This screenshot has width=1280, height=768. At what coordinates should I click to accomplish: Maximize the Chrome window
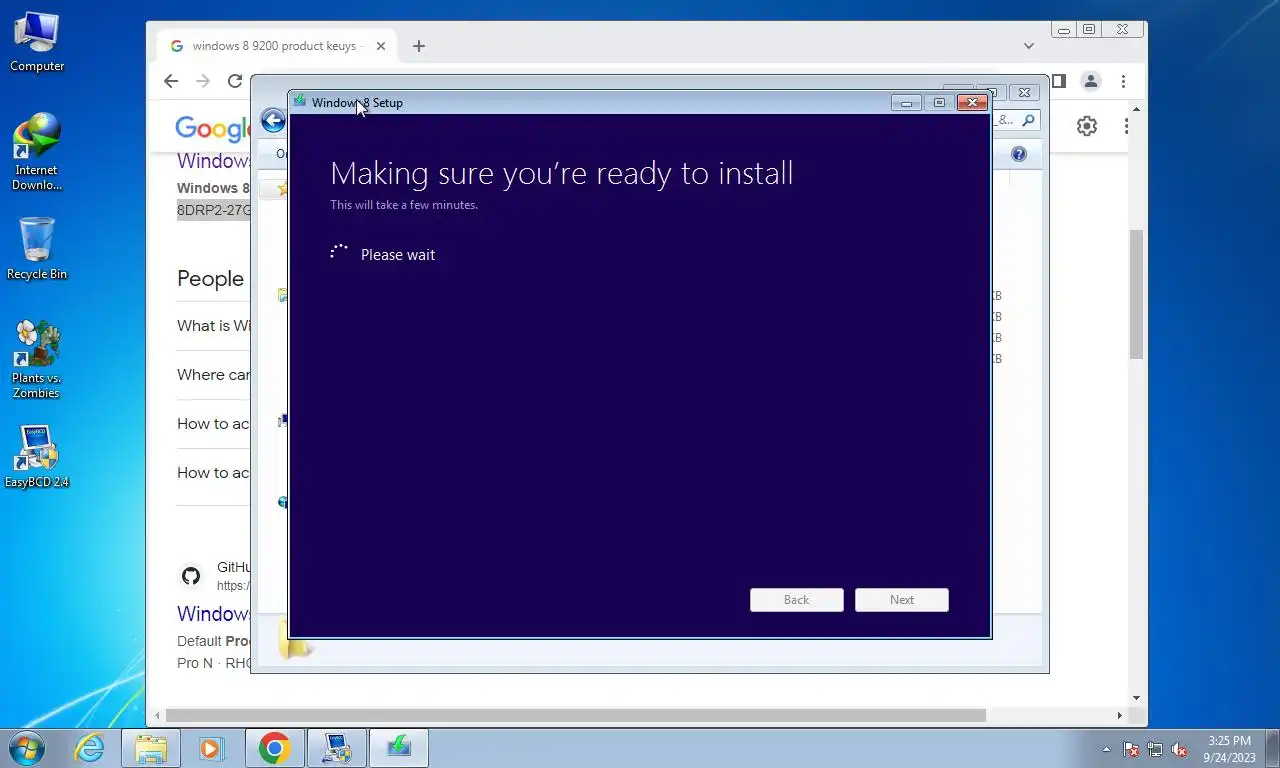pyautogui.click(x=1090, y=30)
